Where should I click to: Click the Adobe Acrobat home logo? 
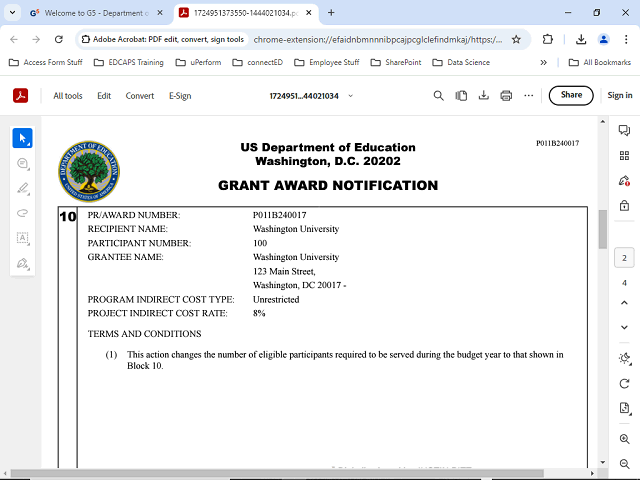20,96
